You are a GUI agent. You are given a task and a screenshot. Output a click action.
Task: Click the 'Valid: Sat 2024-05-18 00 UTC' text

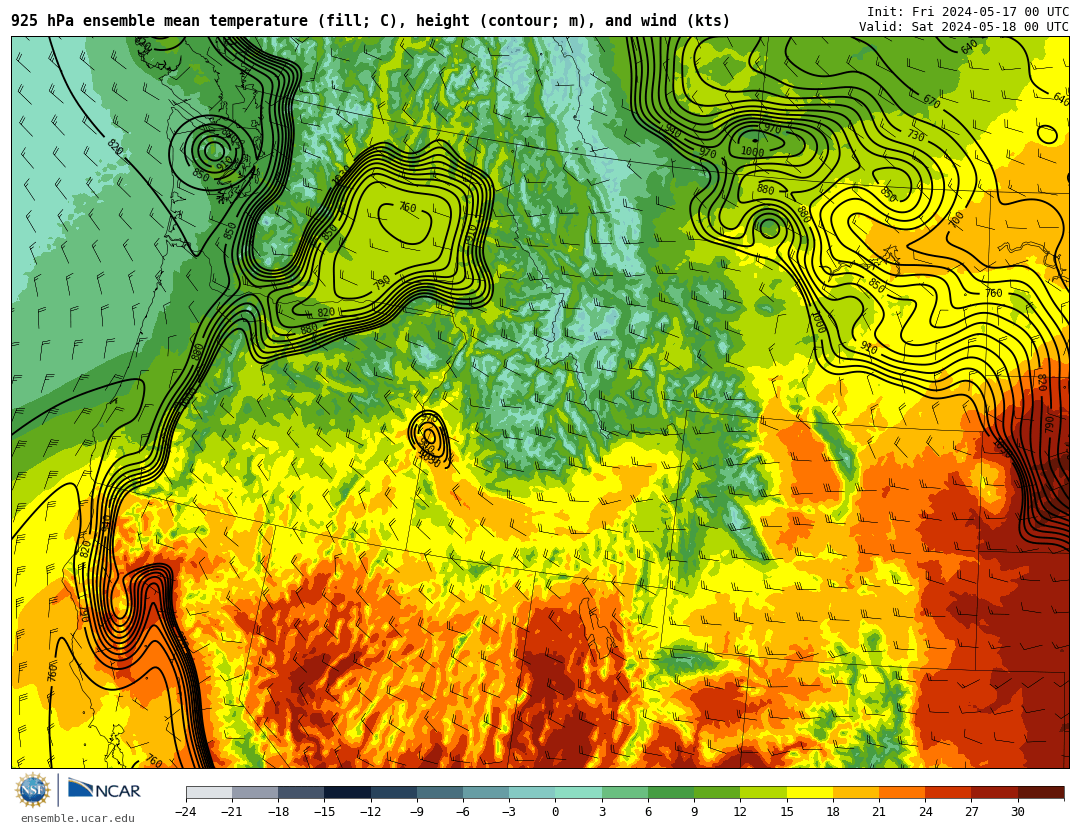(964, 27)
